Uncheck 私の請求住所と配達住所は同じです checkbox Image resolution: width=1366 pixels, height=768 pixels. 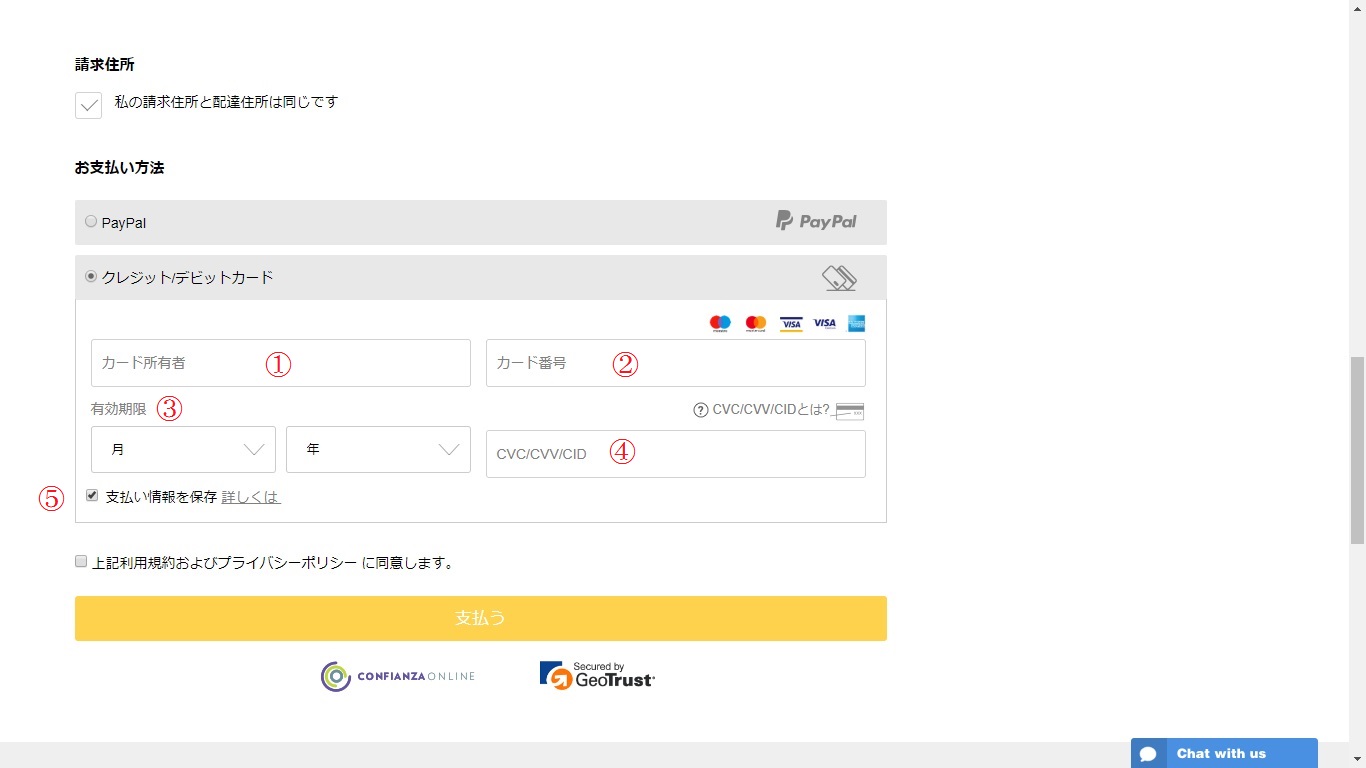pyautogui.click(x=89, y=105)
